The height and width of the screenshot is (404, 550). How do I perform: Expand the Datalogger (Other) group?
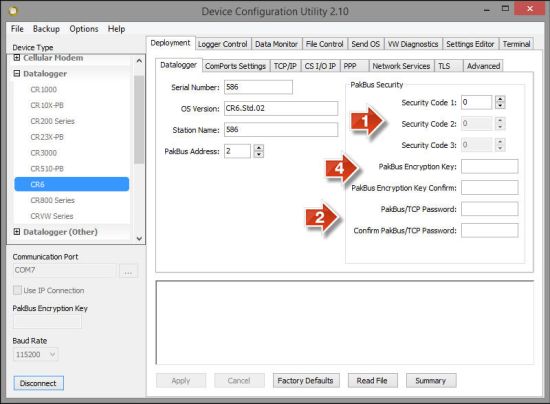coord(16,231)
